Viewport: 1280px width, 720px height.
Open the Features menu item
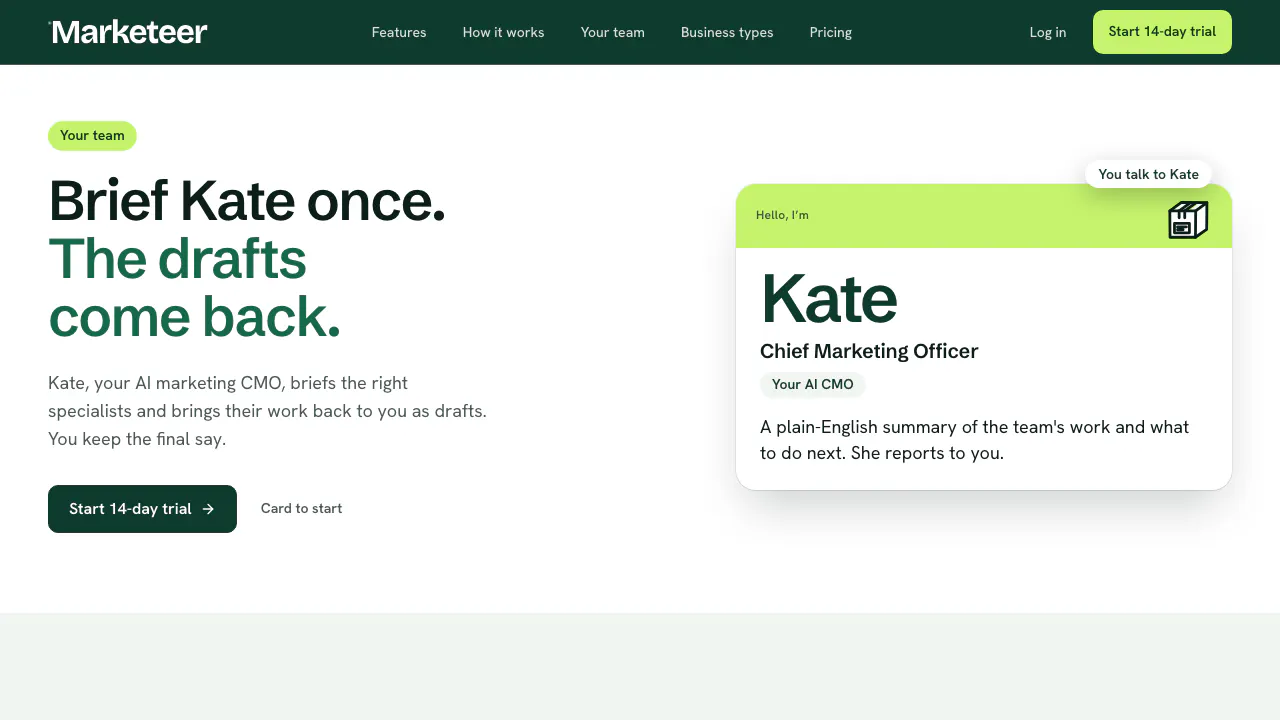coord(399,32)
